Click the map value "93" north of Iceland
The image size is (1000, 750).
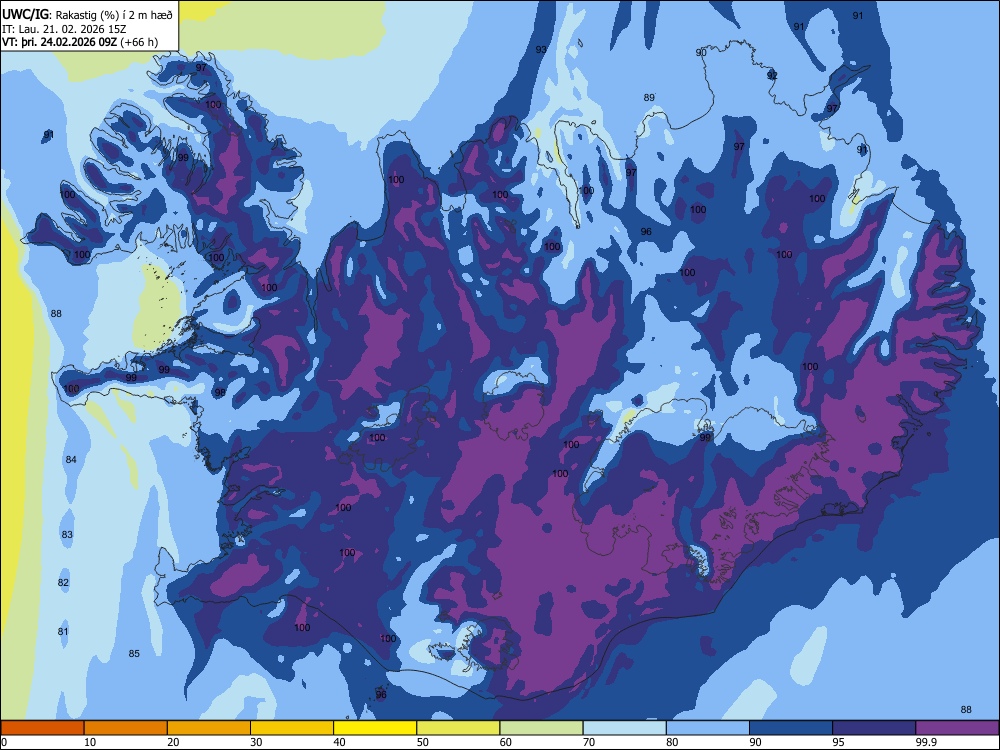point(541,50)
